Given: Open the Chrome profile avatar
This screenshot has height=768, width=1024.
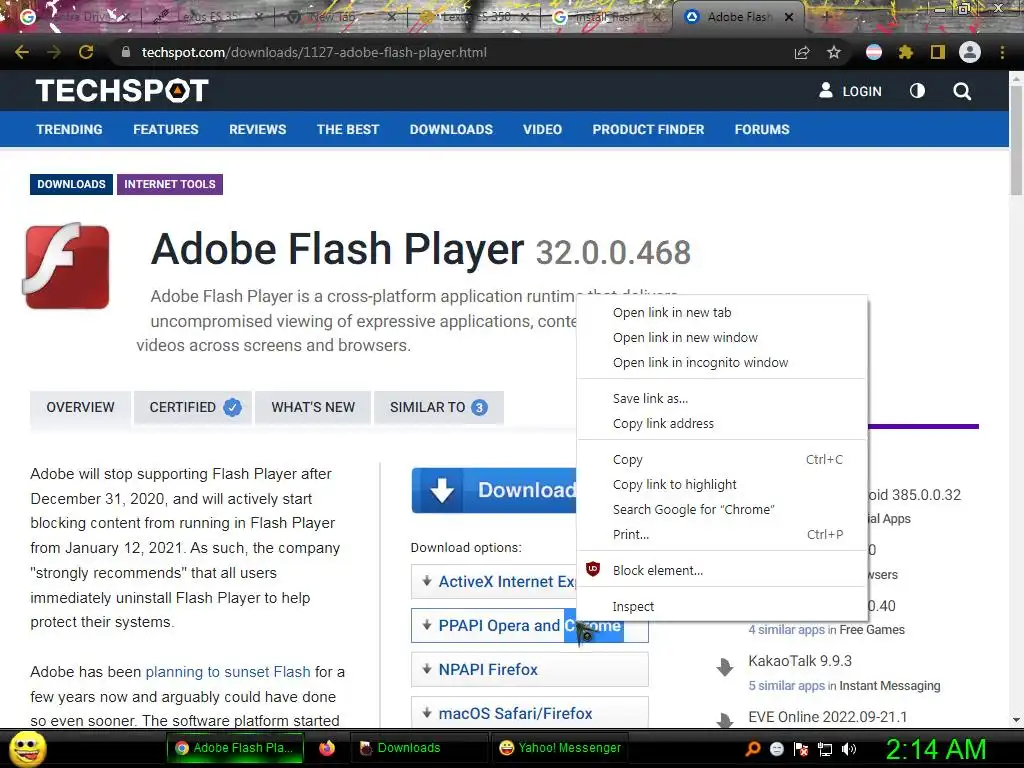Looking at the screenshot, I should coord(970,52).
